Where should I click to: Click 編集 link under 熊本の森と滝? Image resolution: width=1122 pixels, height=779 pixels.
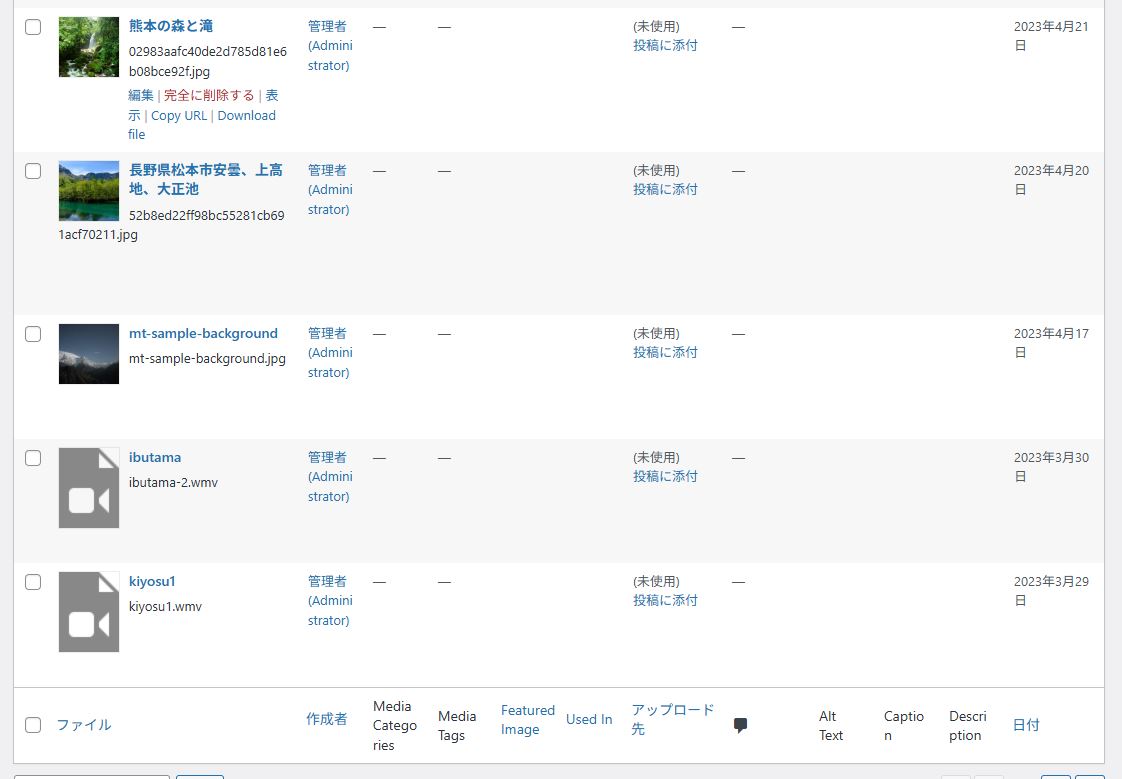click(141, 96)
